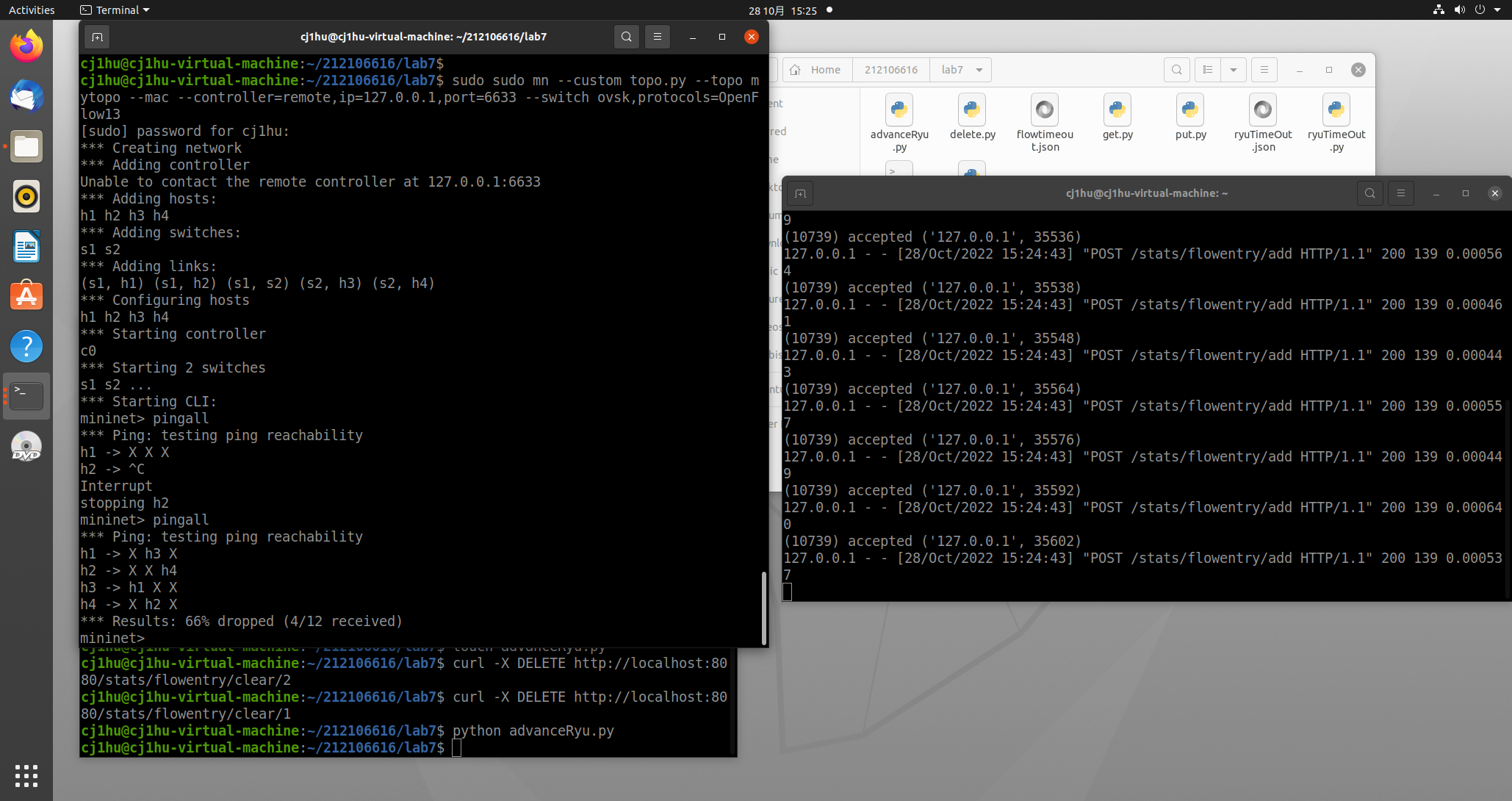Click scrollbar in home terminal window
This screenshot has width=1512, height=801.
(1508, 500)
